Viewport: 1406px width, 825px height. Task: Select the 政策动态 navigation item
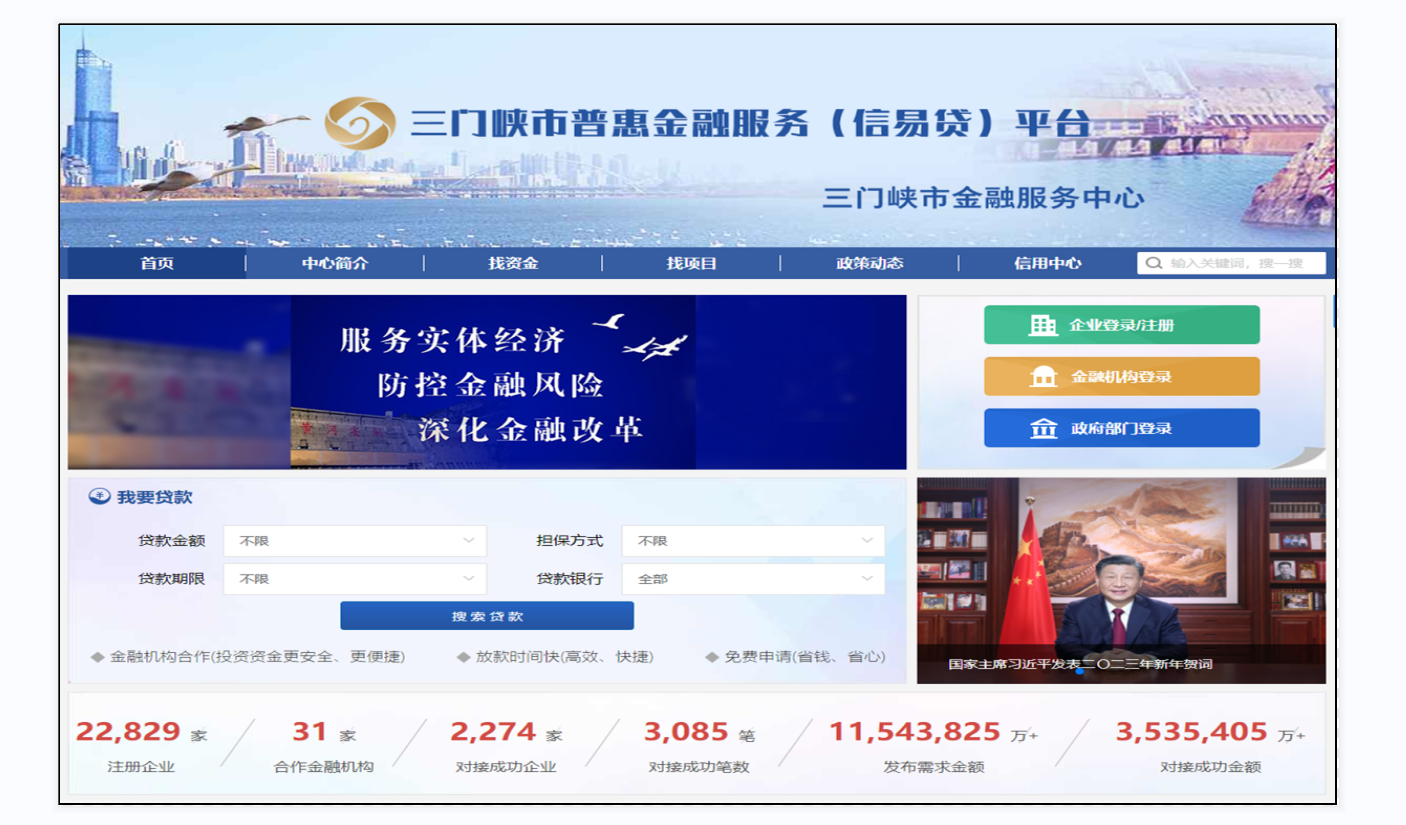coord(869,264)
